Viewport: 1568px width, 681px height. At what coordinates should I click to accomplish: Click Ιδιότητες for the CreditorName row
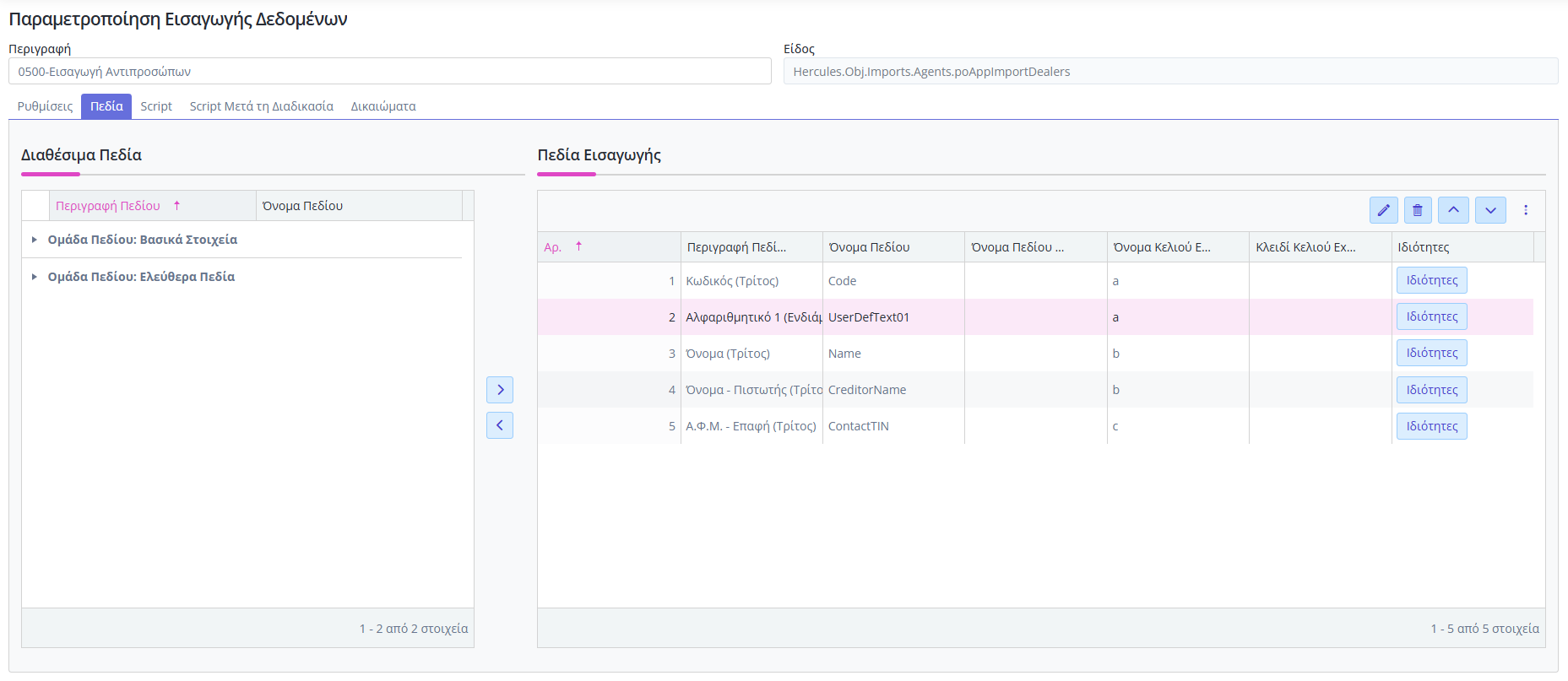click(x=1432, y=390)
